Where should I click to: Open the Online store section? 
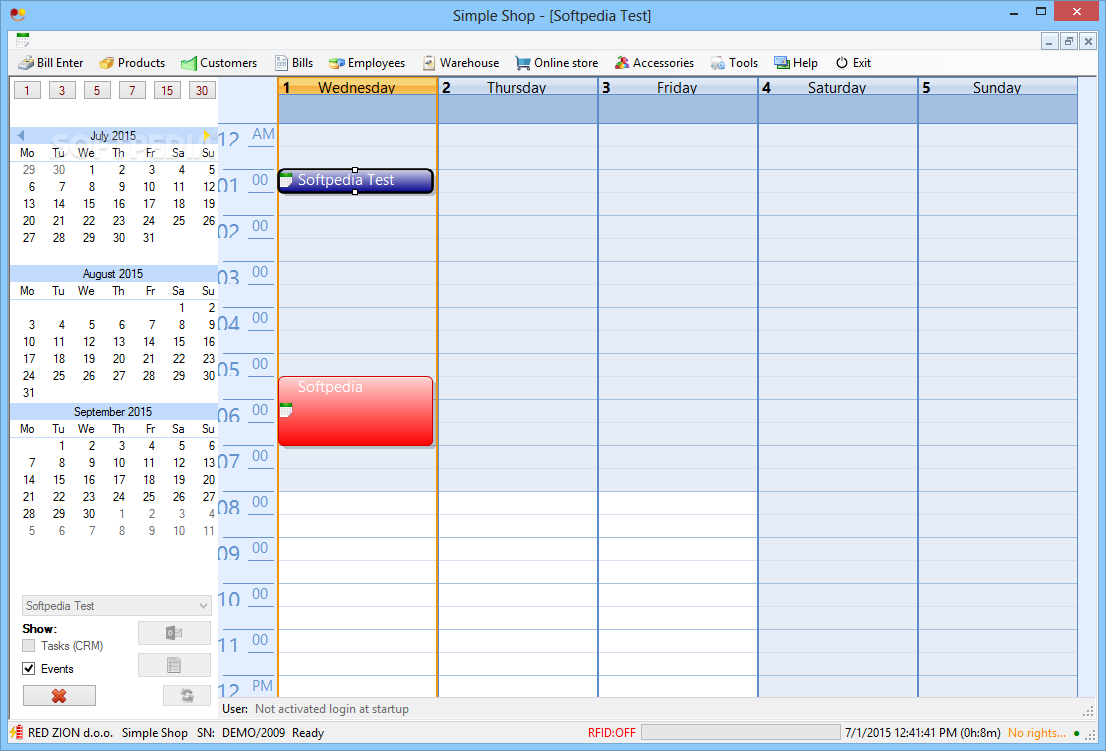click(x=557, y=63)
